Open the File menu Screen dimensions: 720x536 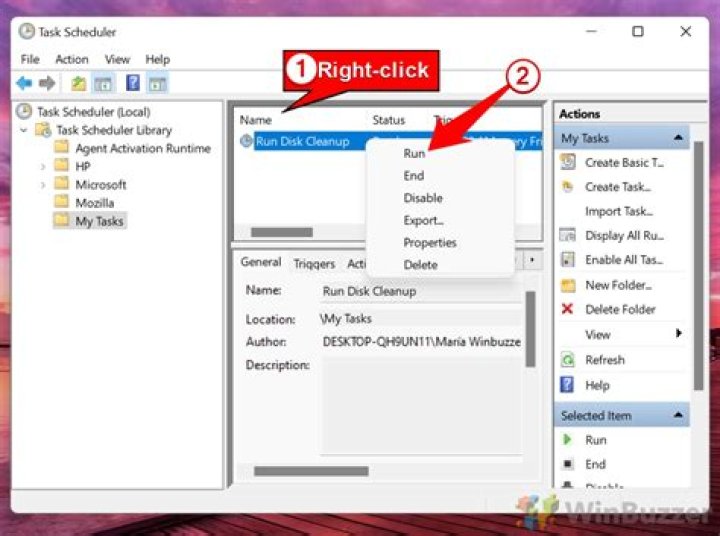coord(30,59)
